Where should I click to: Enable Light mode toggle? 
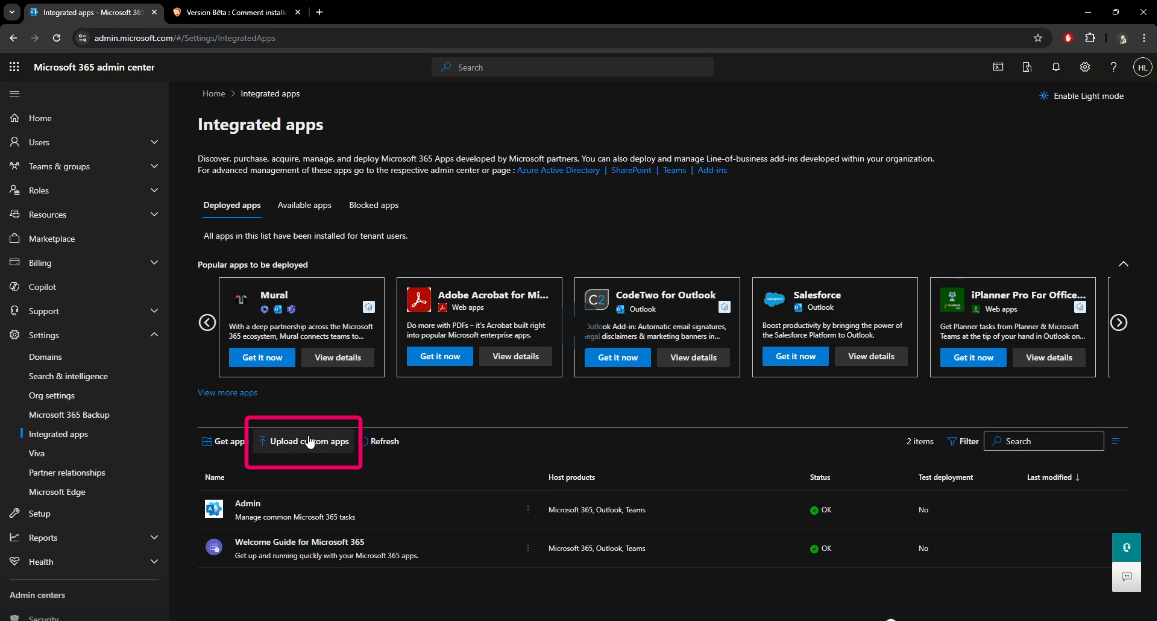click(1081, 96)
